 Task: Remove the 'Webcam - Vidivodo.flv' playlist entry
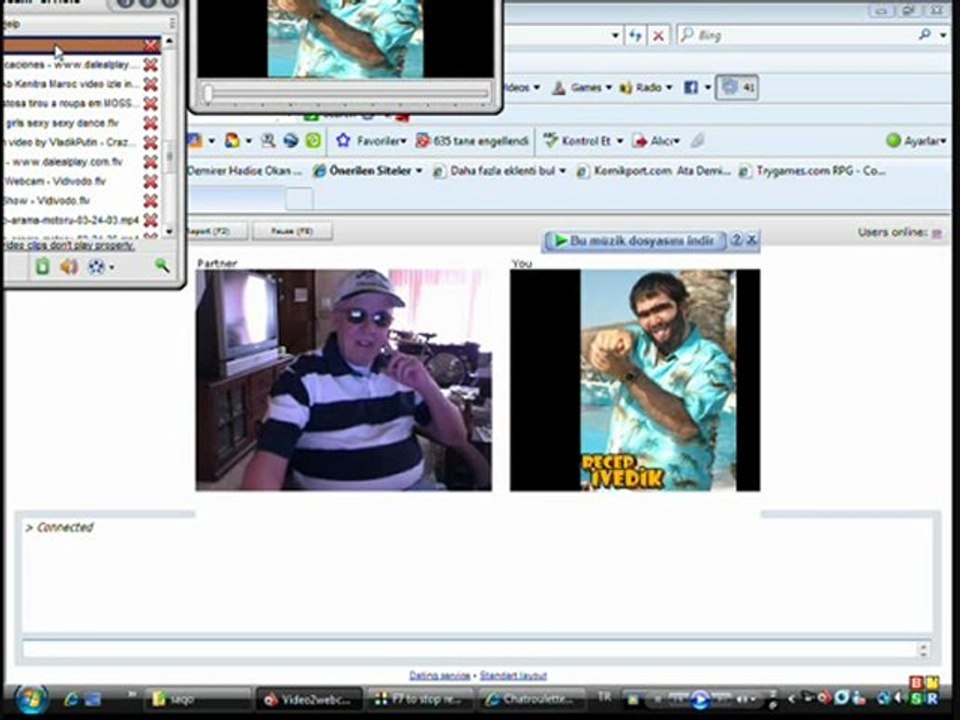point(151,181)
